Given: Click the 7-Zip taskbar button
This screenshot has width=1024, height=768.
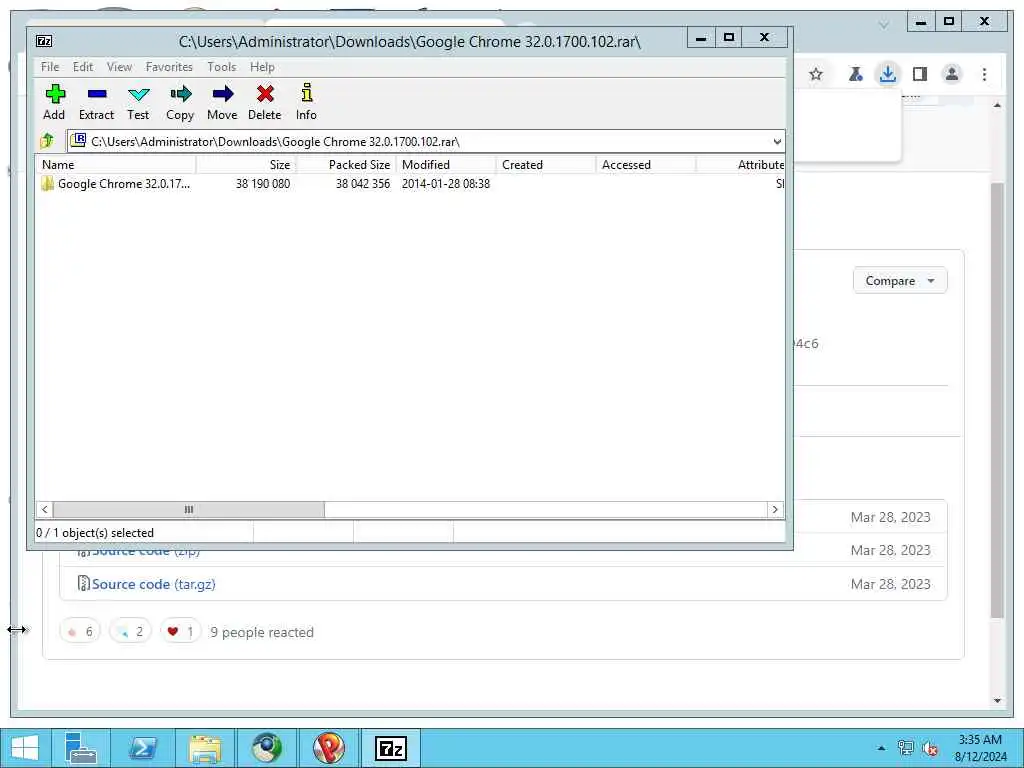Looking at the screenshot, I should click(x=391, y=748).
